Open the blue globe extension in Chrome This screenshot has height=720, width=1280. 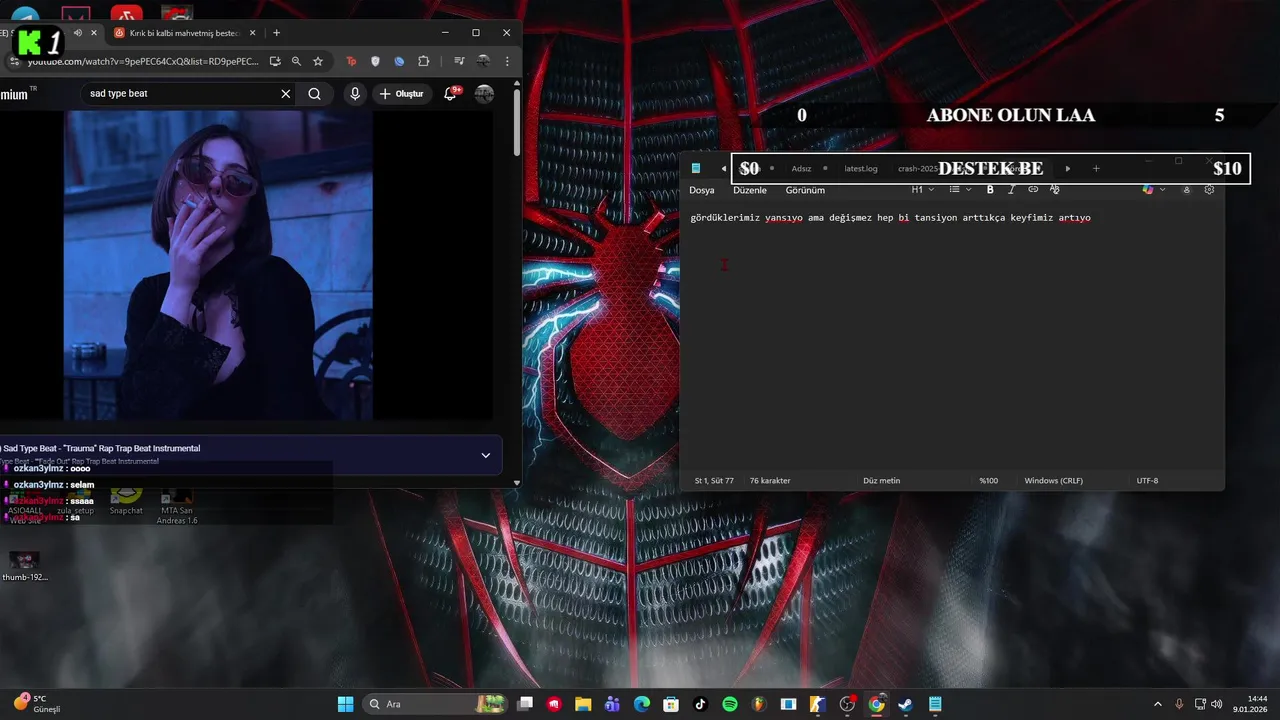[x=399, y=61]
